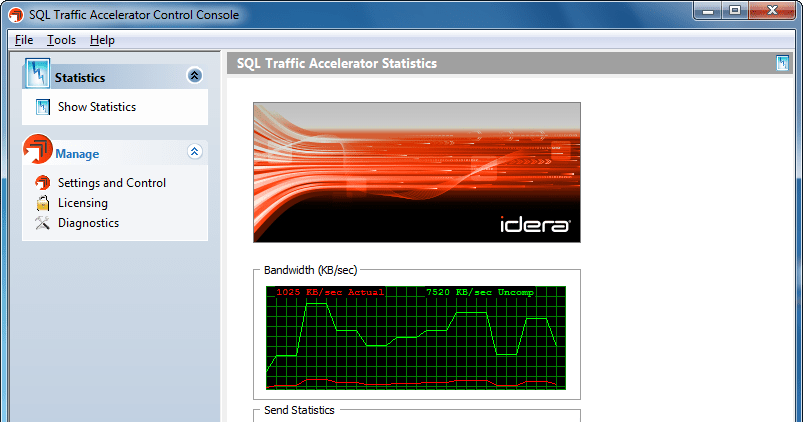Click the Settings and Control icon
Screen dimensions: 803x422
coord(43,182)
